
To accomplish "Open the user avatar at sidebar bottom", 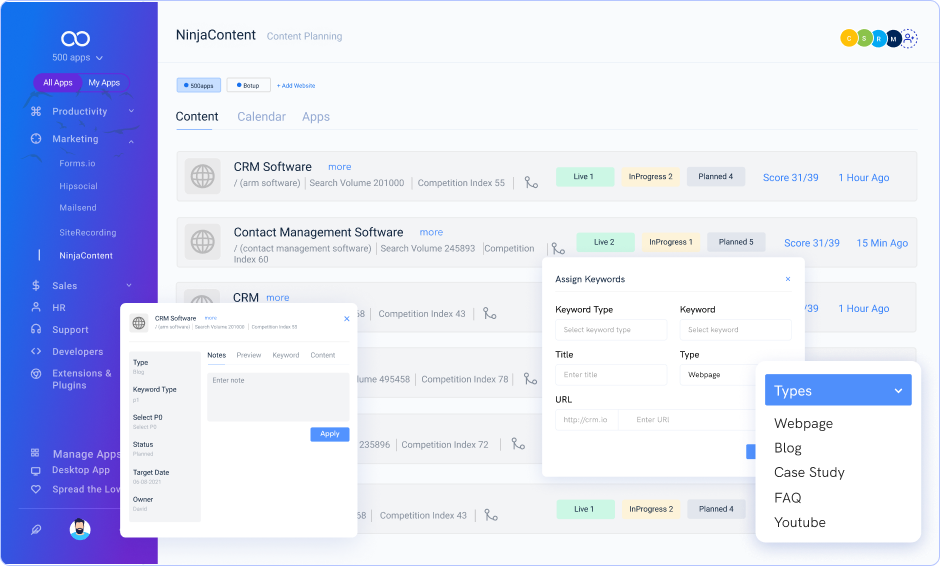I will click(x=80, y=530).
